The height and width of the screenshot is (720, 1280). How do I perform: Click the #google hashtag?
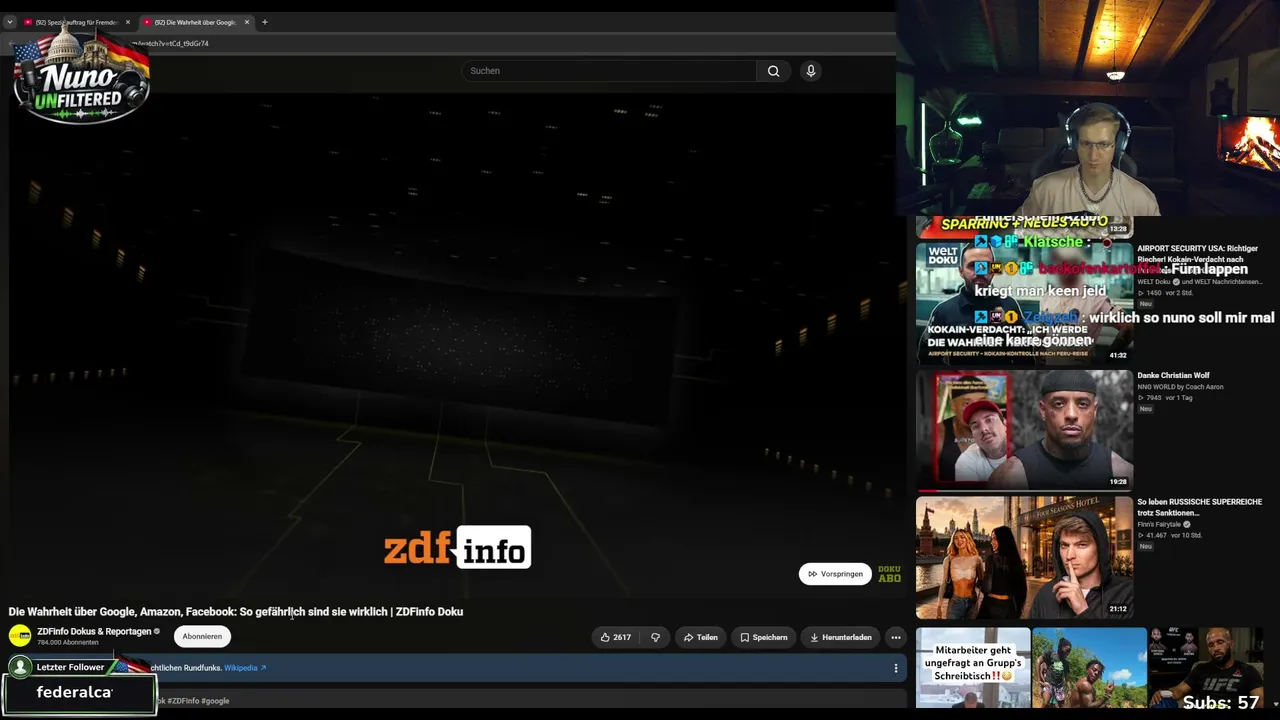[215, 701]
